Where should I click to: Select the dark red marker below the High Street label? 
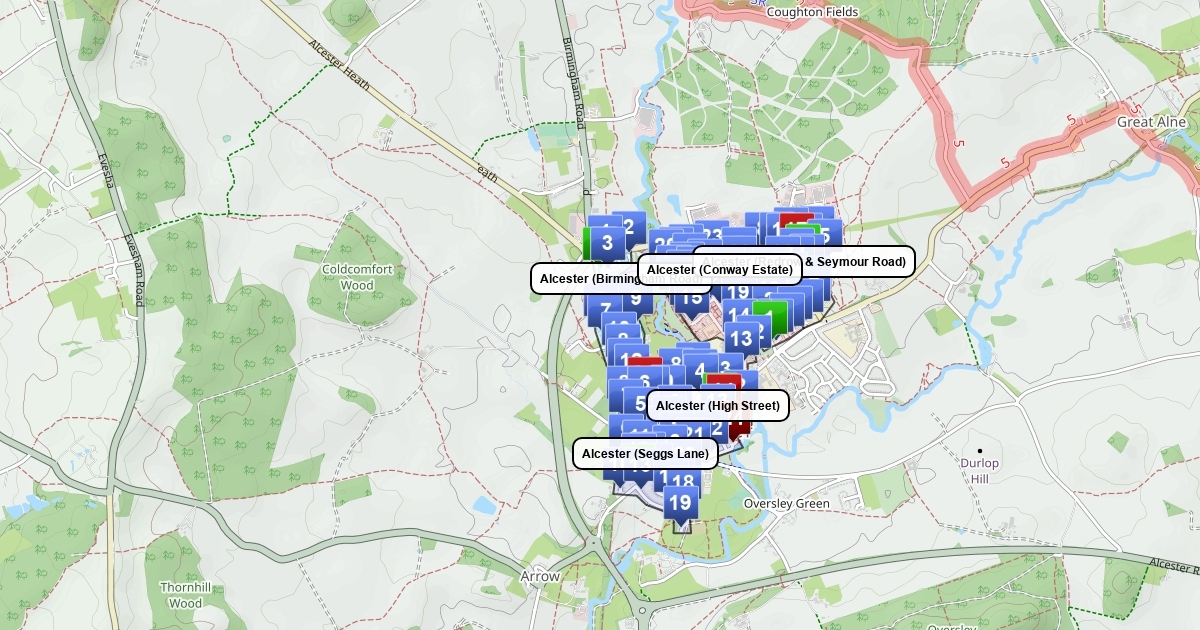point(739,428)
